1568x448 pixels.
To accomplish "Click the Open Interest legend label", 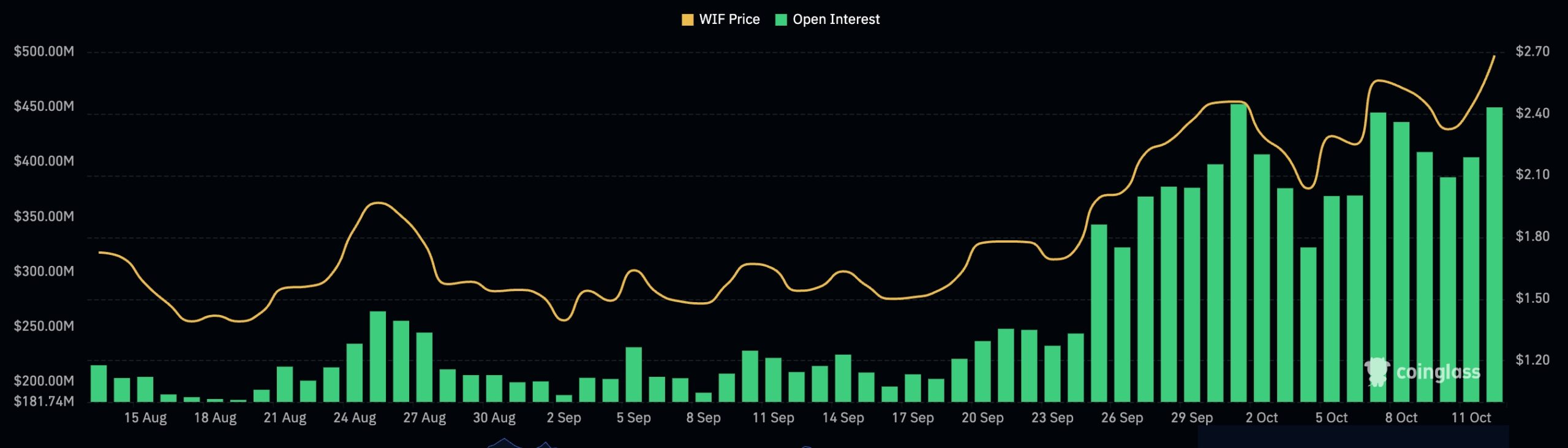I will click(x=836, y=20).
